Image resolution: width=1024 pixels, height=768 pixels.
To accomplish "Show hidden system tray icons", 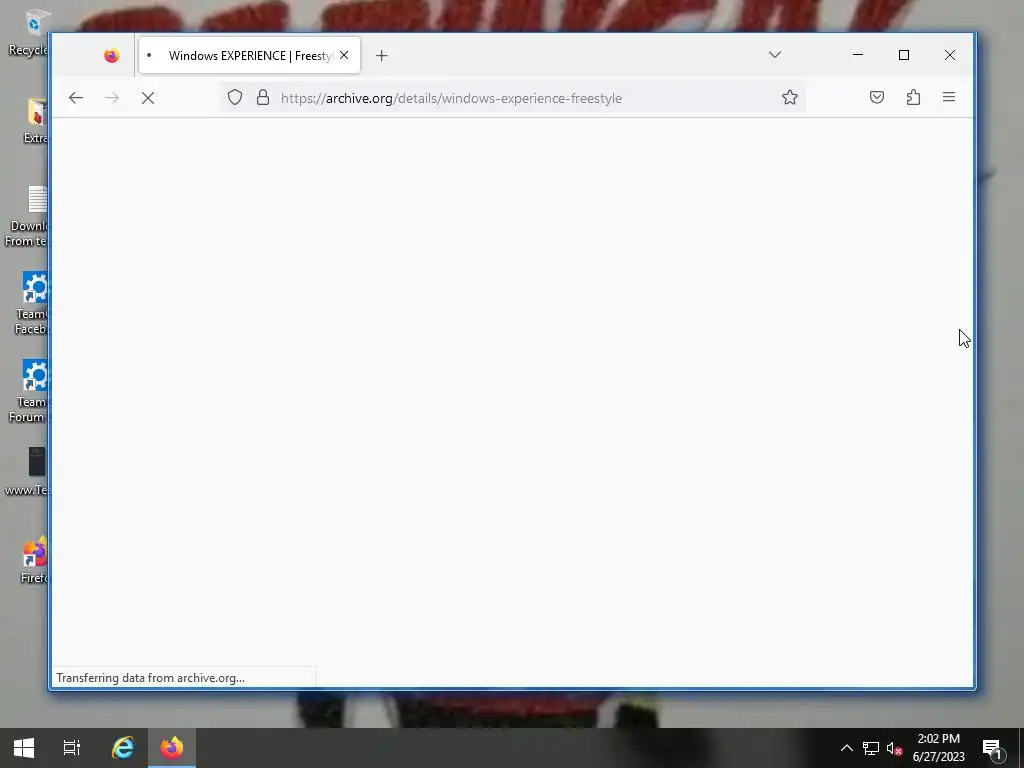I will coord(846,748).
